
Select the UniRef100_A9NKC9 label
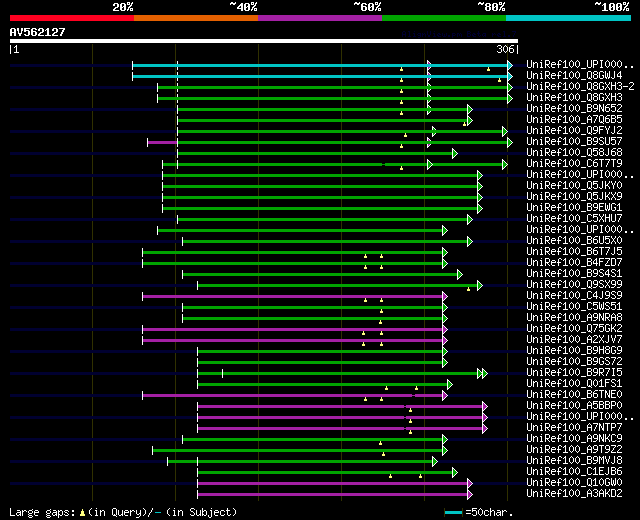click(x=574, y=439)
